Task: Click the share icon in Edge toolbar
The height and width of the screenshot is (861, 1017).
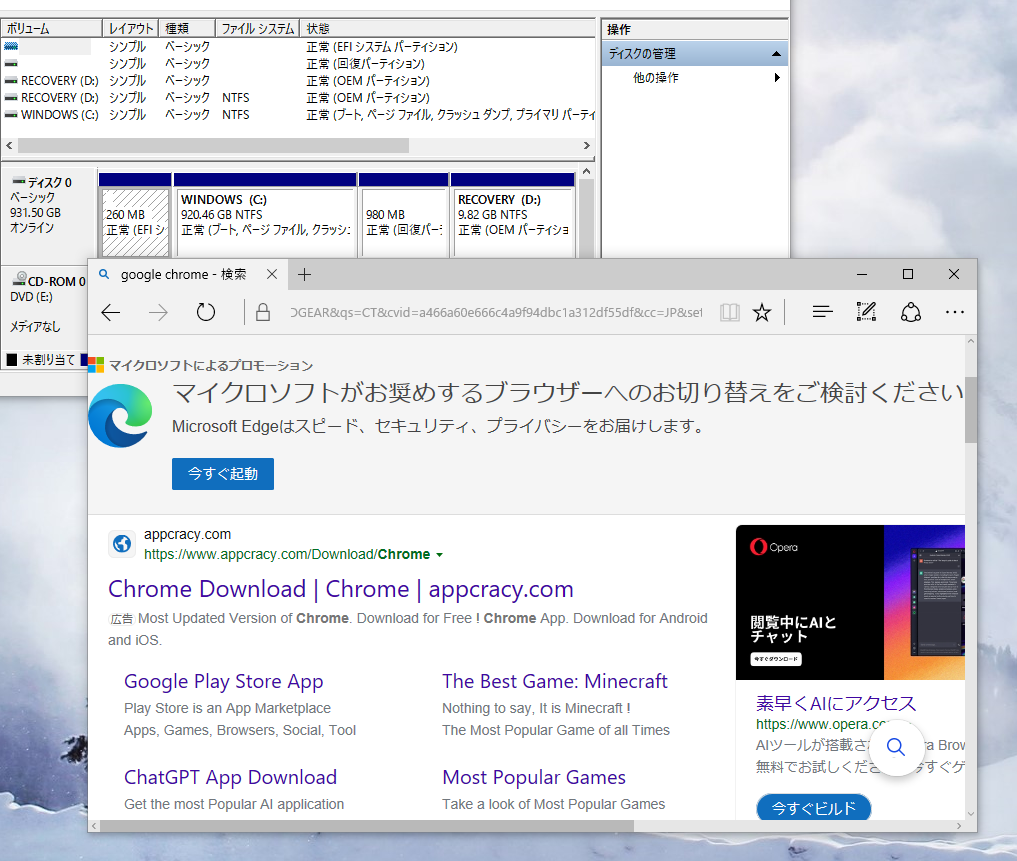Action: point(911,312)
